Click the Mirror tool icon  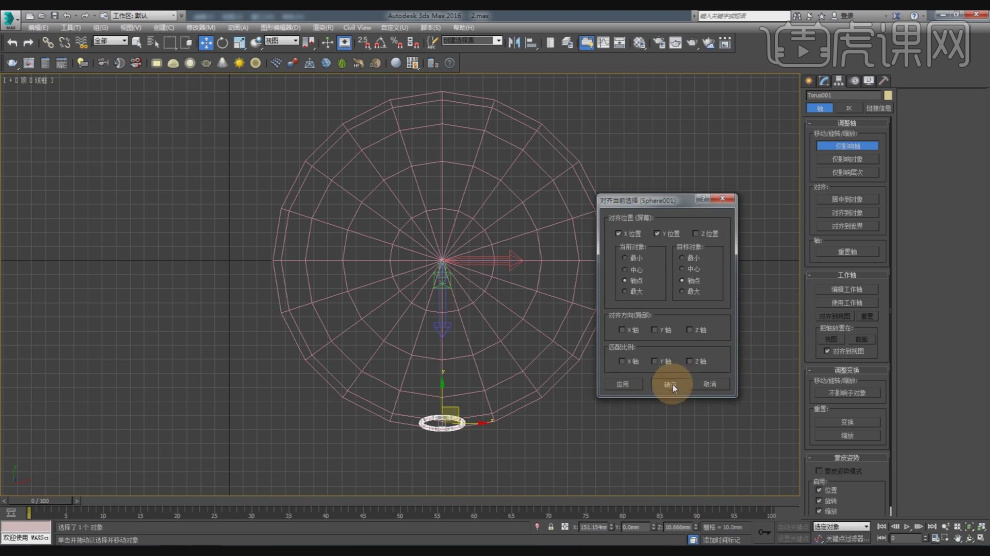pyautogui.click(x=515, y=42)
